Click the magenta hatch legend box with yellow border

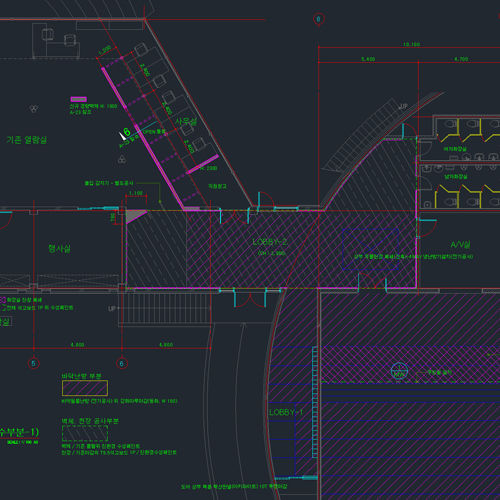(85, 388)
